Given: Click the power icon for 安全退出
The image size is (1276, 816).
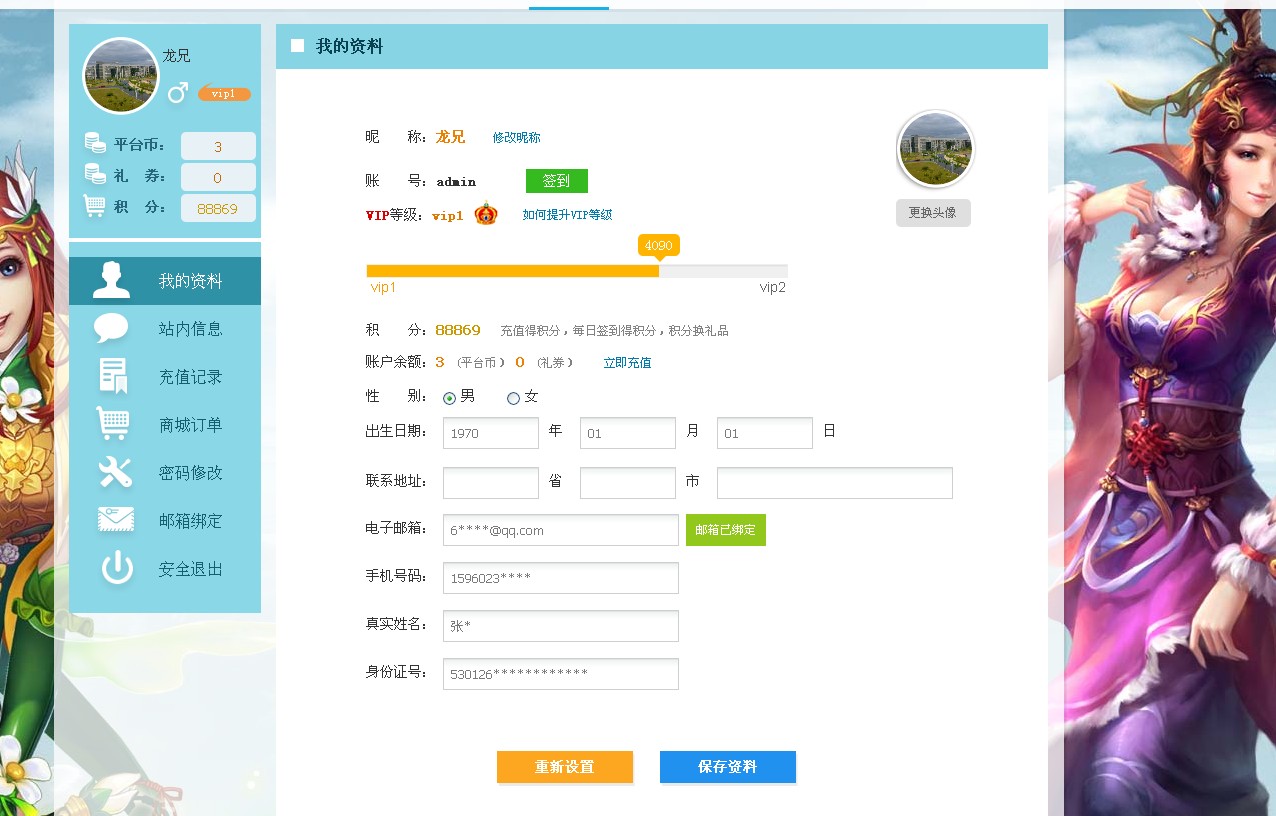Looking at the screenshot, I should point(117,568).
